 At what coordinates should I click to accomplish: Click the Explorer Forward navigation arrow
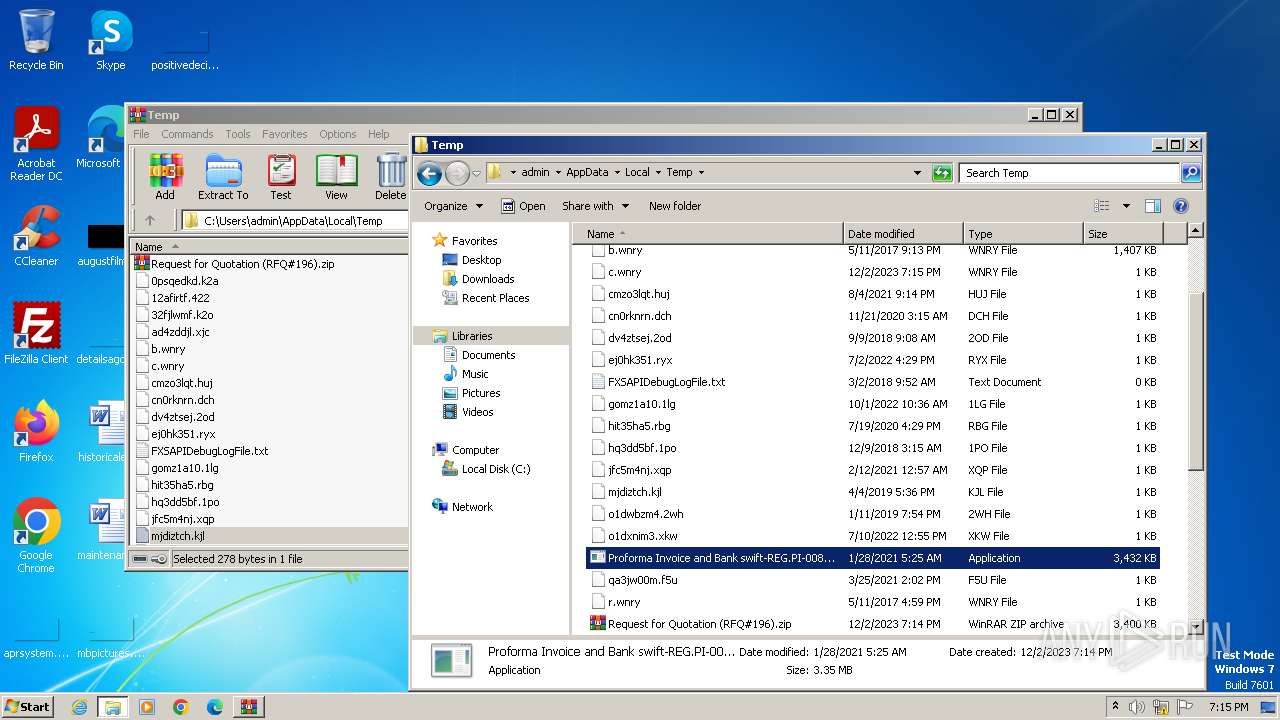(x=457, y=173)
